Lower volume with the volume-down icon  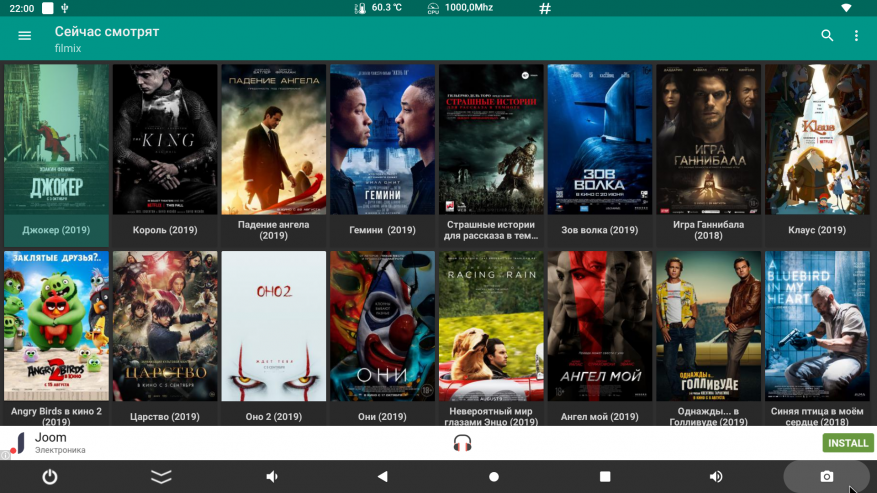click(x=272, y=477)
